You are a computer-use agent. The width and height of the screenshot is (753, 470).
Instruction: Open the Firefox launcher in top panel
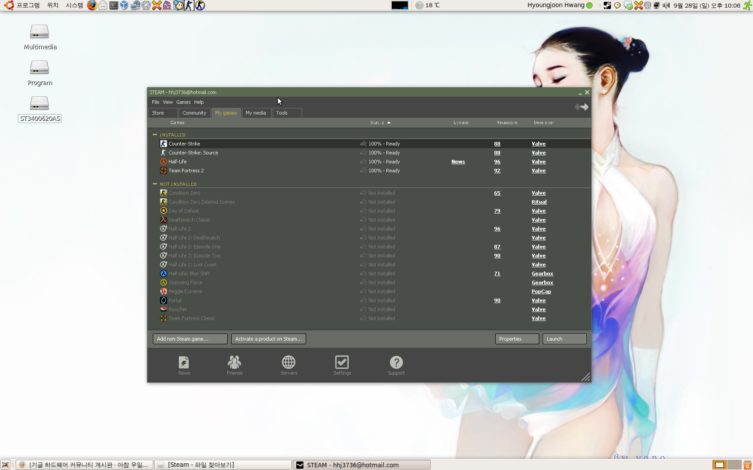[x=92, y=5]
